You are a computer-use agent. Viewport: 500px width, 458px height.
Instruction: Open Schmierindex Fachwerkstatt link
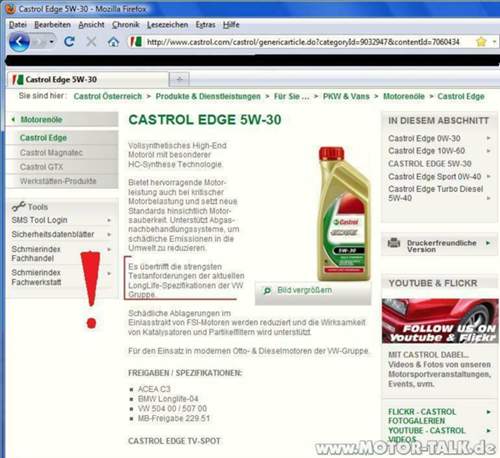coord(36,277)
